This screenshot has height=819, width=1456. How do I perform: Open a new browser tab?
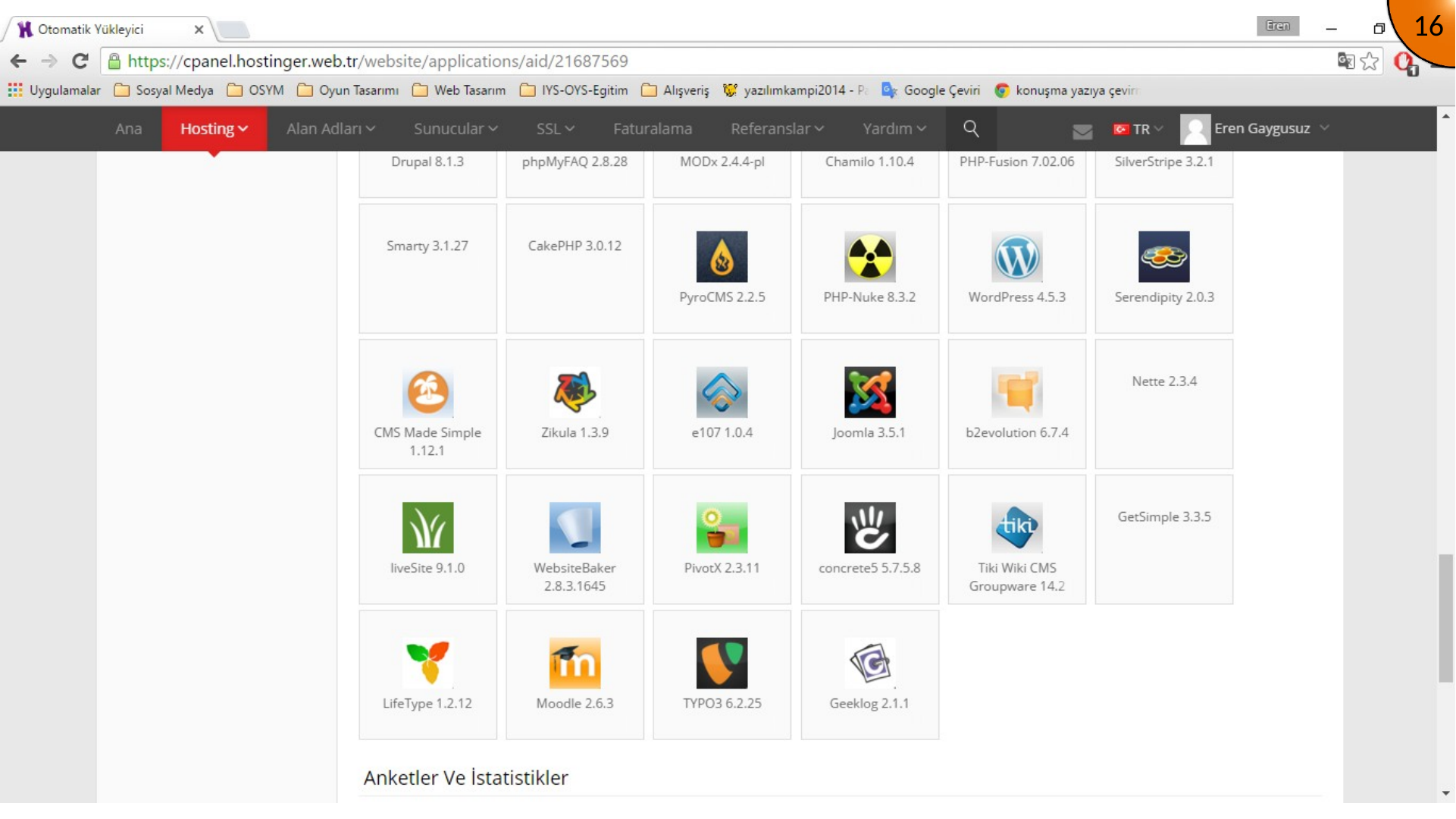tap(233, 30)
